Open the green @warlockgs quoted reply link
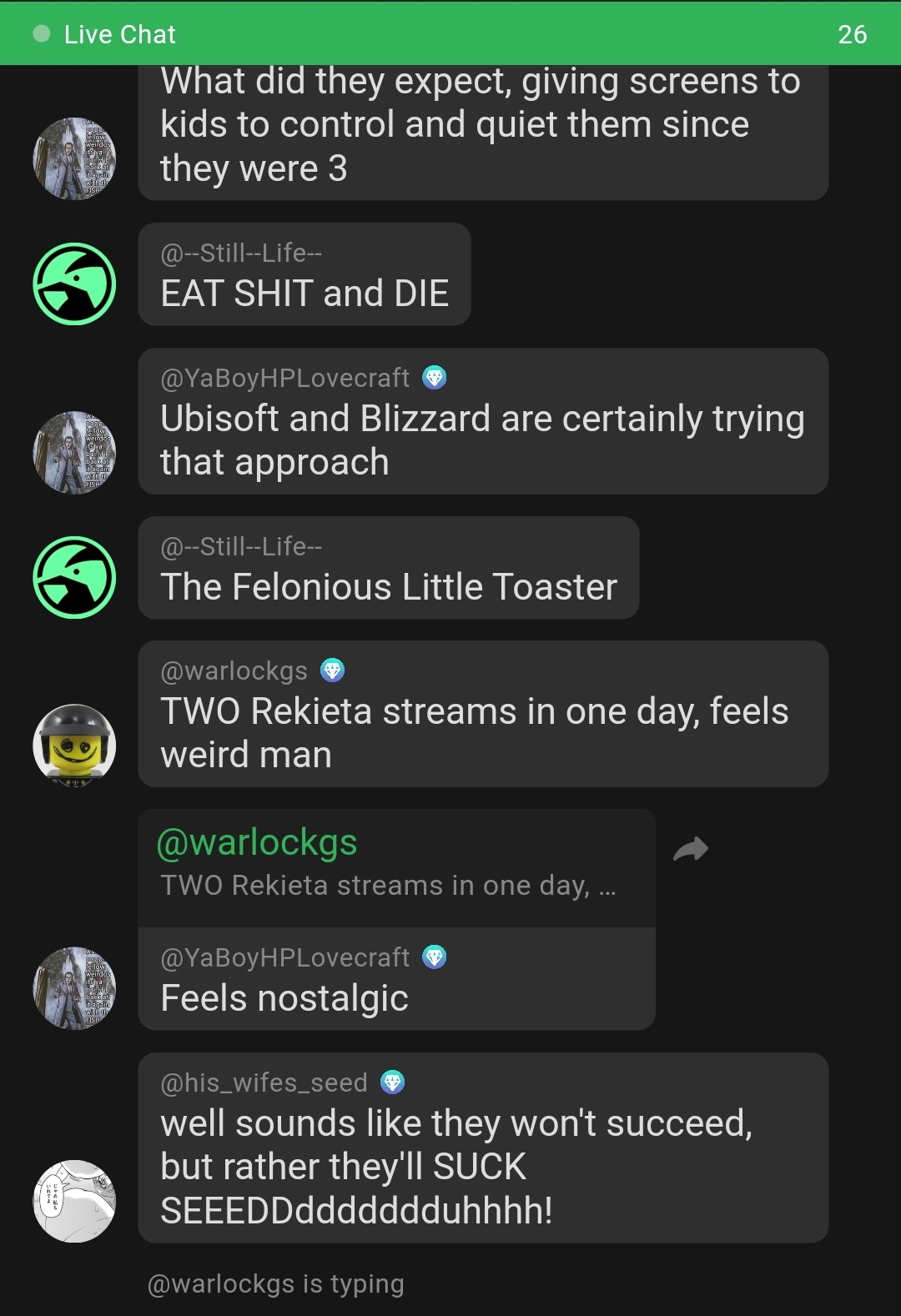Image resolution: width=901 pixels, height=1316 pixels. pos(257,842)
